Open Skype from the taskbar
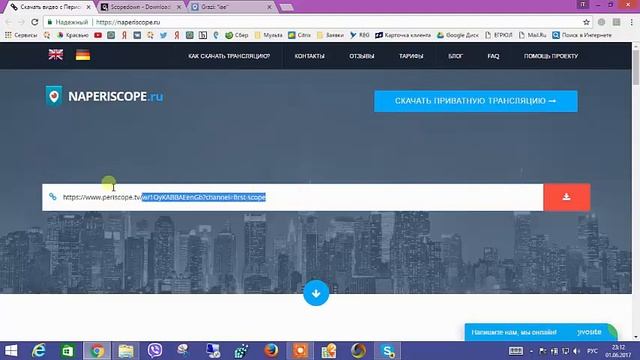 pyautogui.click(x=387, y=351)
